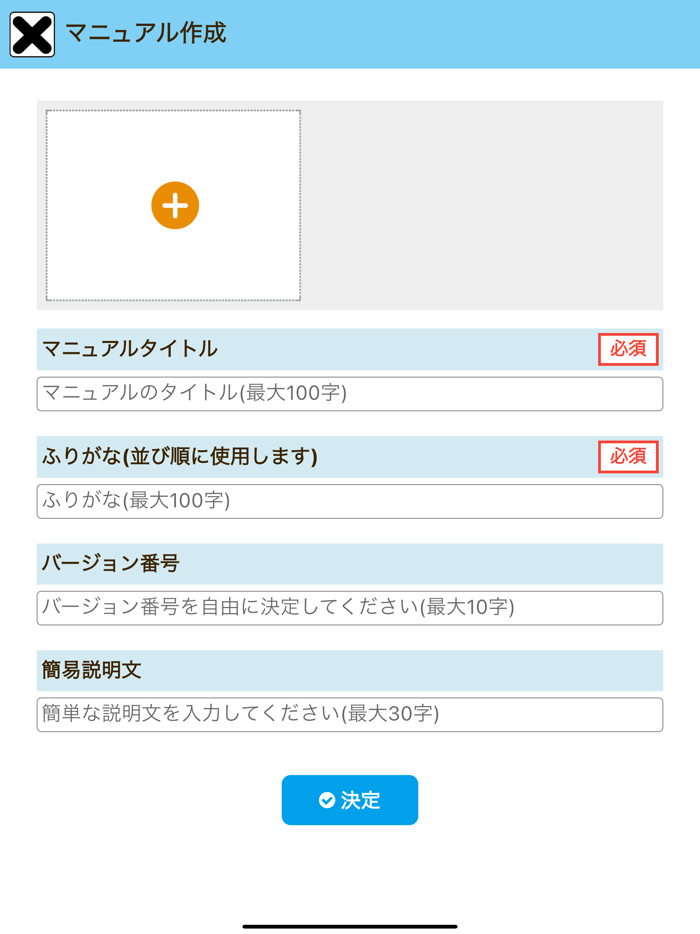Click the 必須 badge next to ふりがな
700x934 pixels.
627,457
